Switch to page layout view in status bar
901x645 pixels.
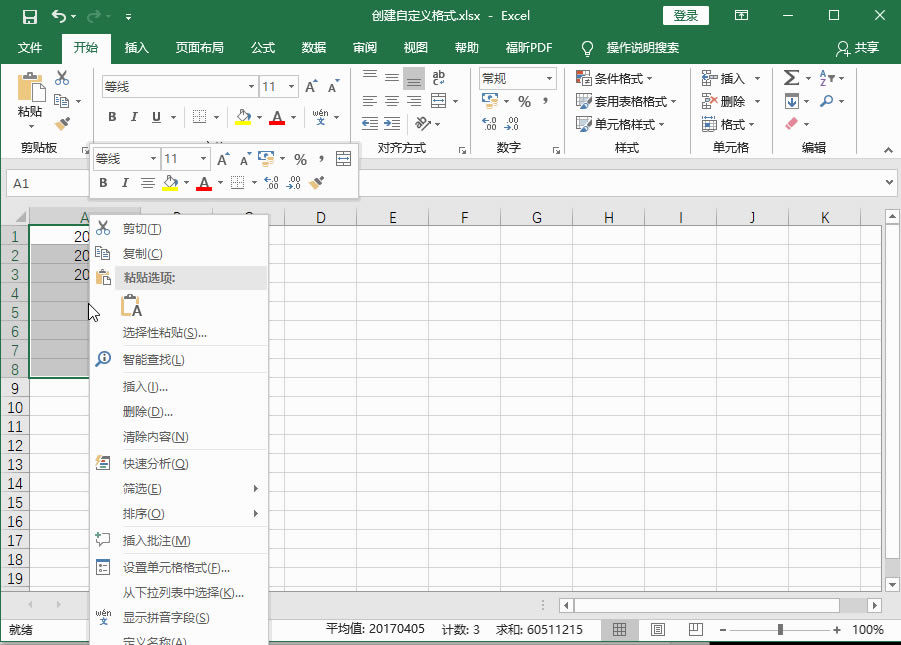click(658, 628)
